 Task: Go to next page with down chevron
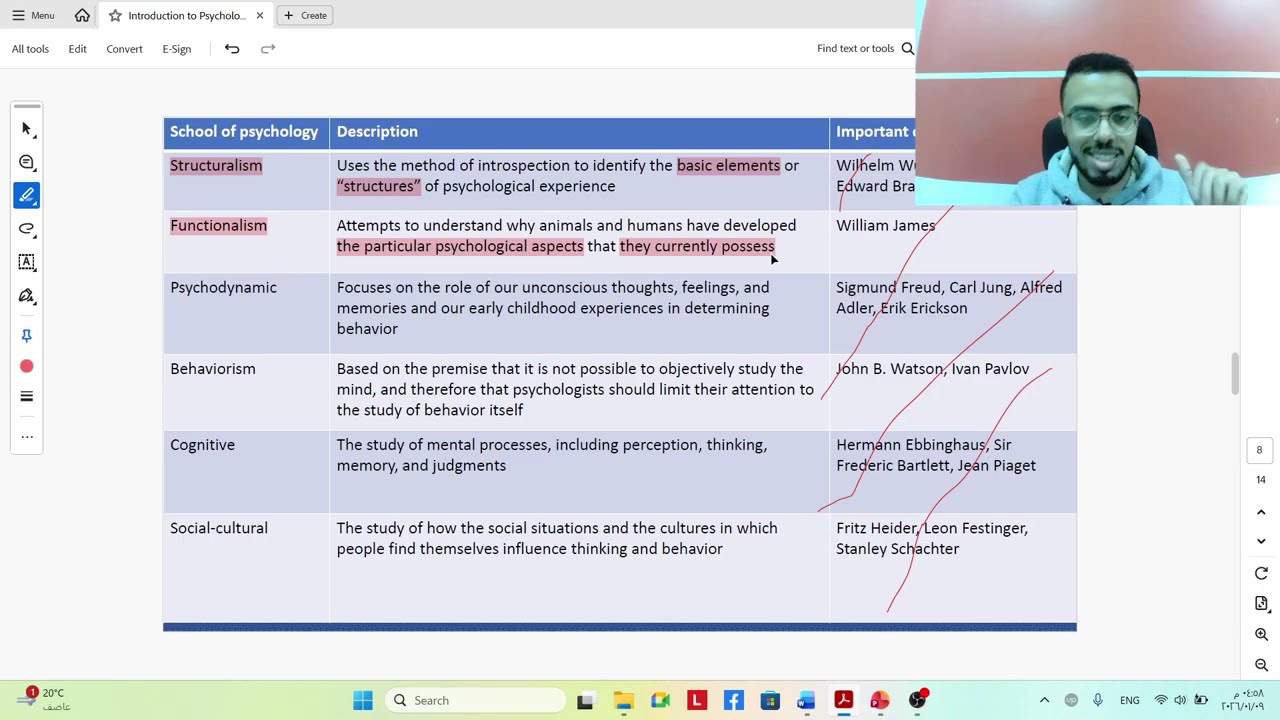click(x=1261, y=541)
